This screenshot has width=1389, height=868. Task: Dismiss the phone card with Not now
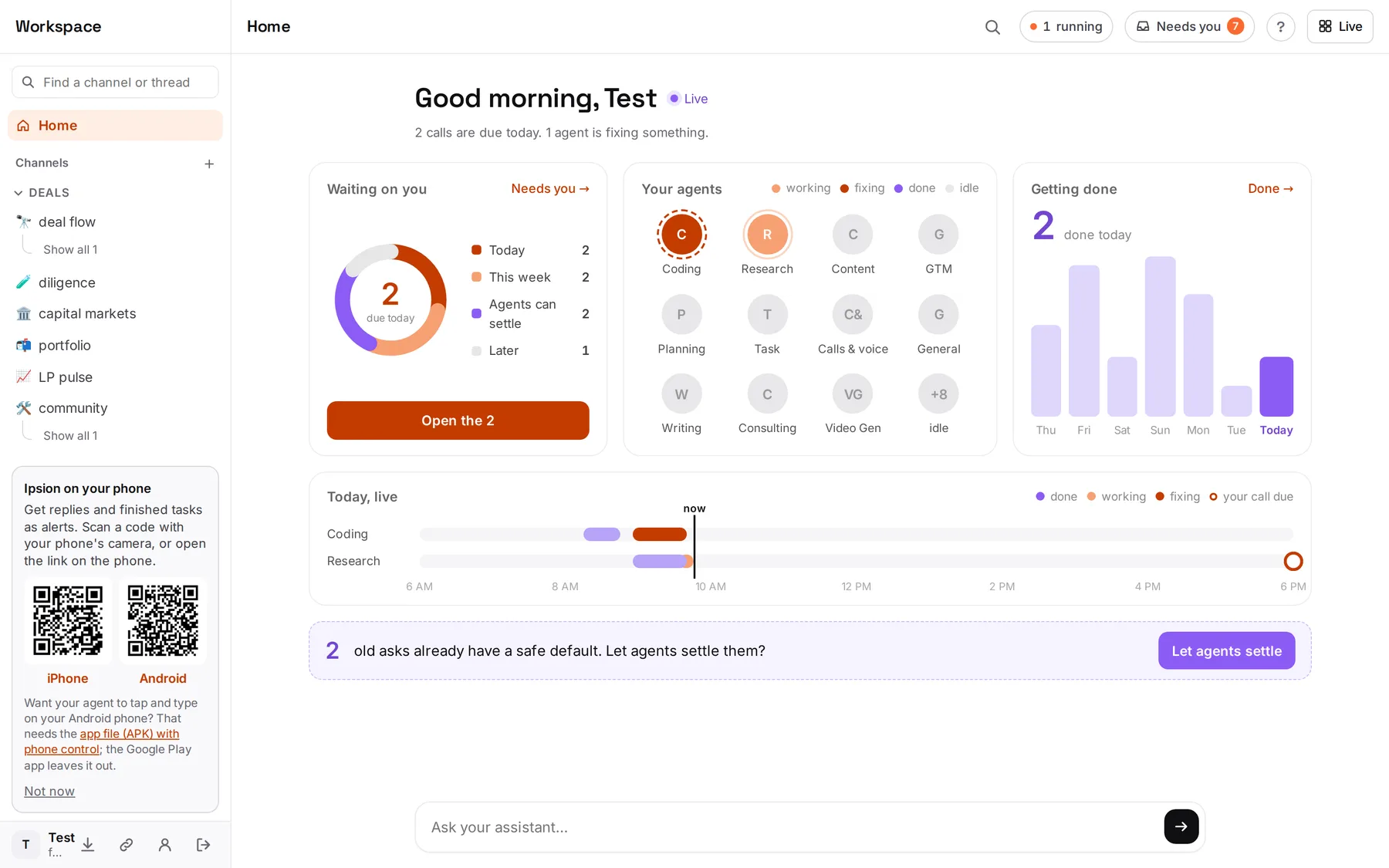click(49, 792)
